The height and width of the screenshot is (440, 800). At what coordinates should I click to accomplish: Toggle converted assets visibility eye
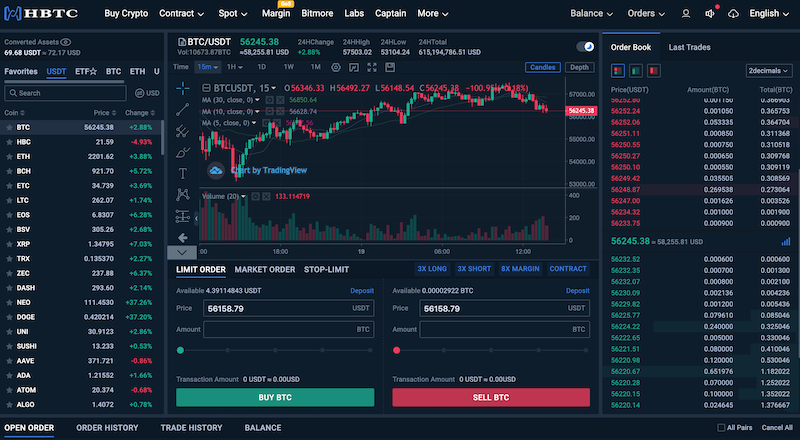click(x=66, y=42)
